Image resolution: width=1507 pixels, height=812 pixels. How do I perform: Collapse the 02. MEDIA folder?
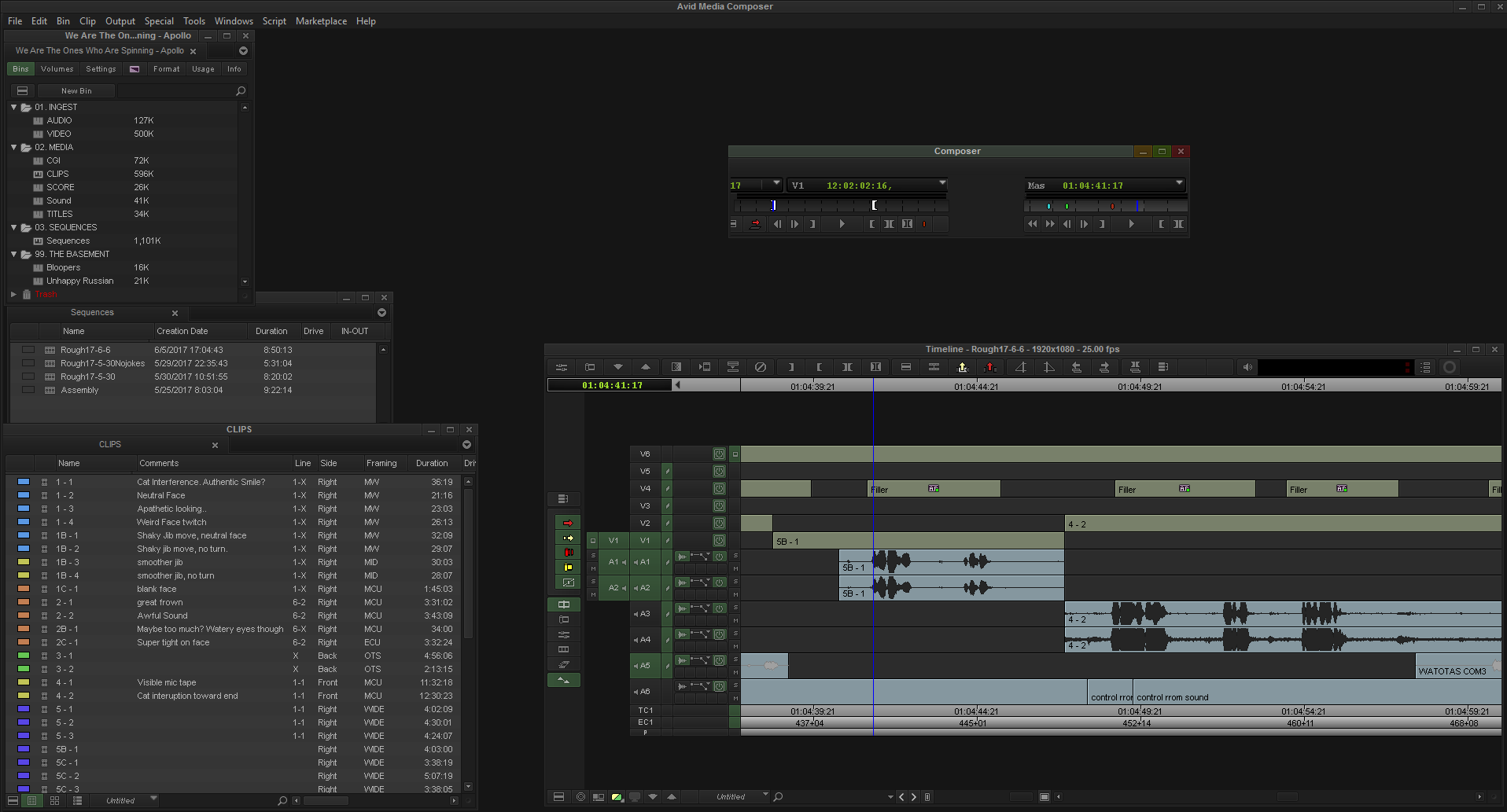(14, 147)
